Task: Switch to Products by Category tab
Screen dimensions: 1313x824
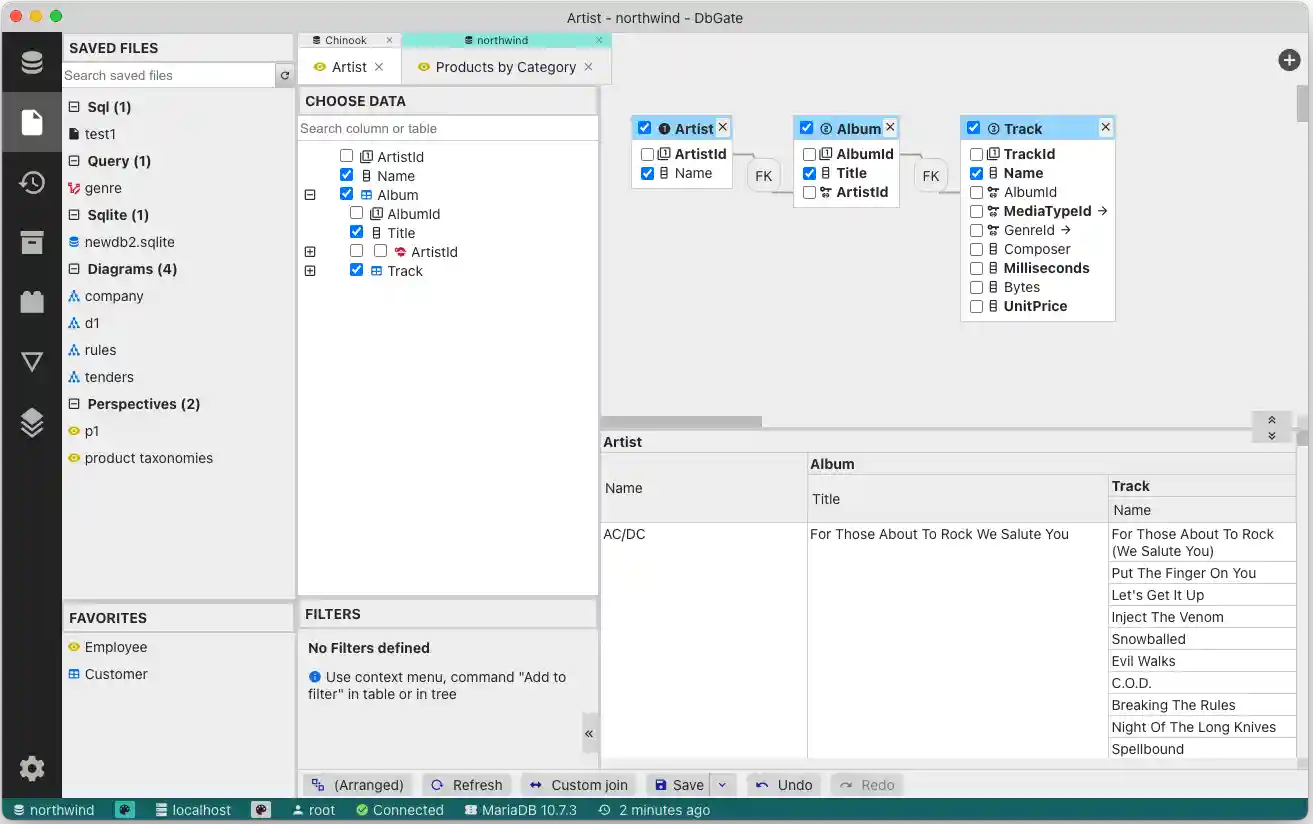Action: click(x=505, y=67)
